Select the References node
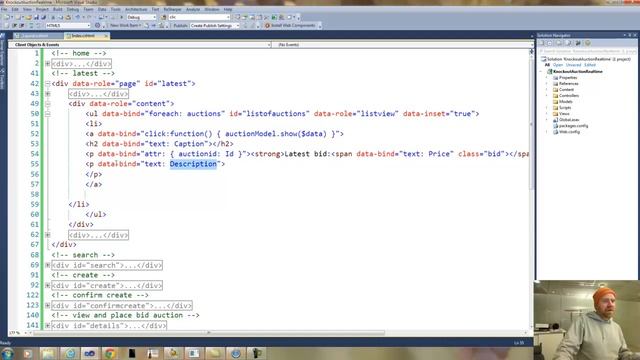Image resolution: width=640 pixels, height=360 pixels. (x=566, y=84)
